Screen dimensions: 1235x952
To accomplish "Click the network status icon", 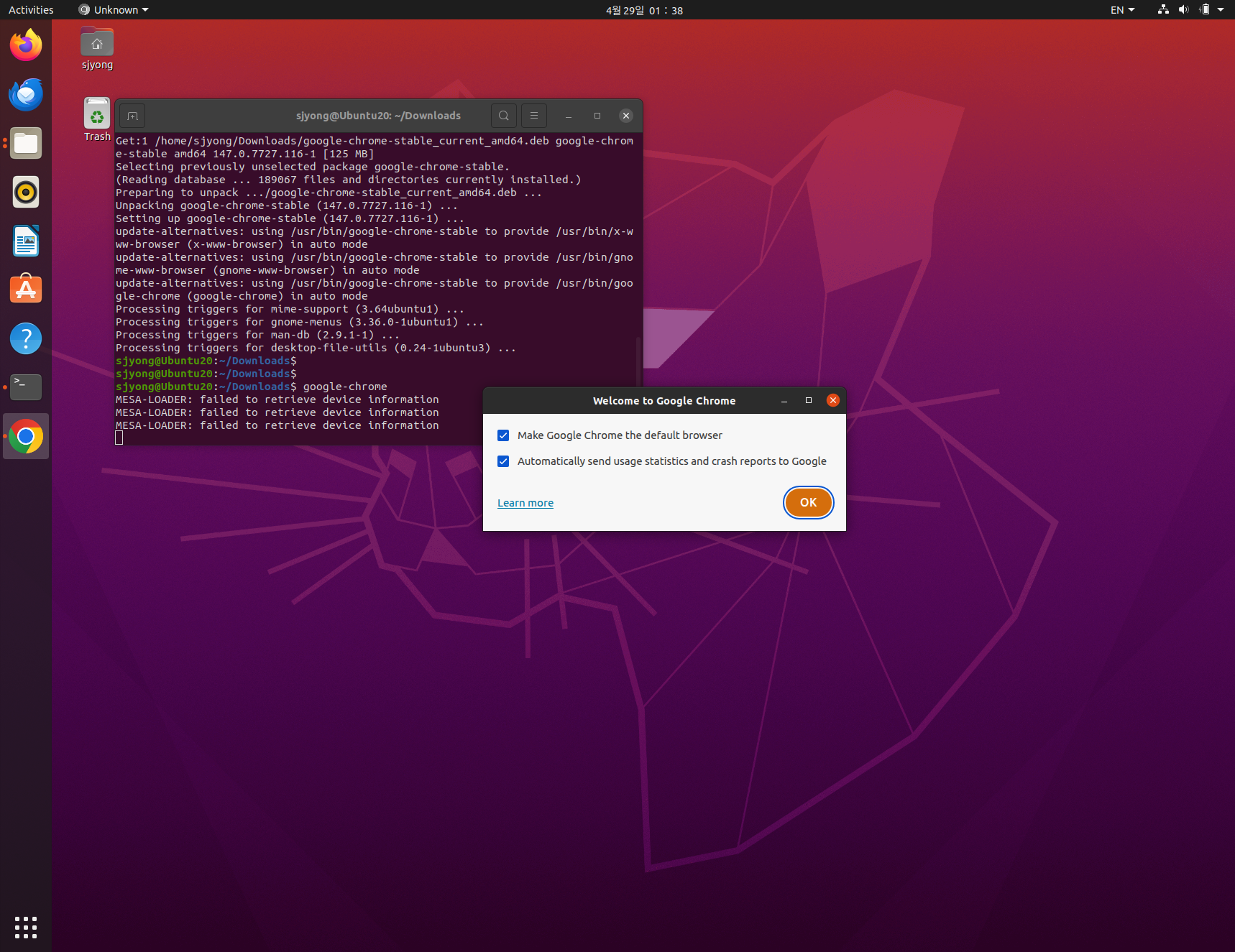I will (1163, 10).
